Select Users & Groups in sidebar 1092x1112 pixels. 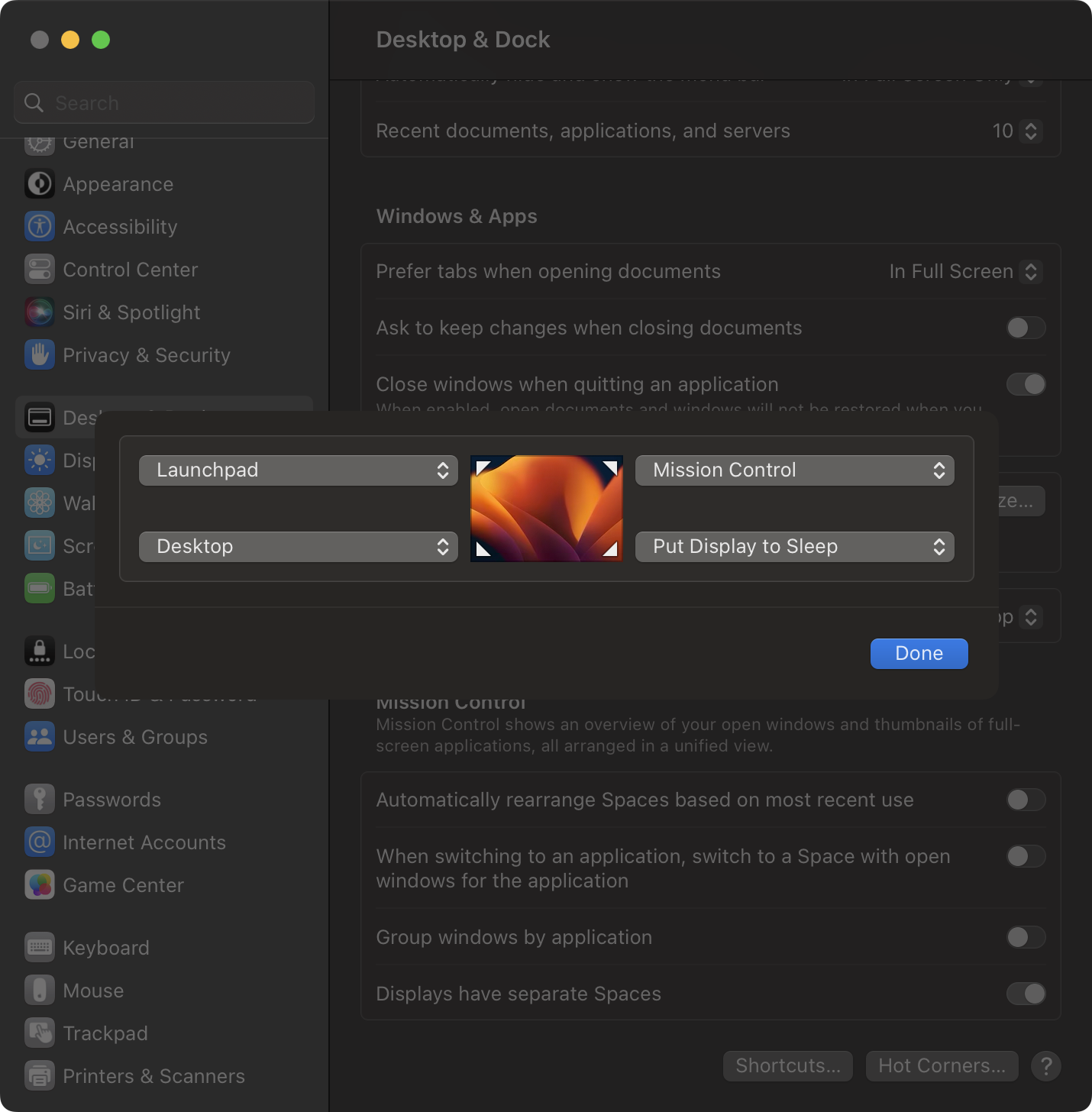(135, 737)
